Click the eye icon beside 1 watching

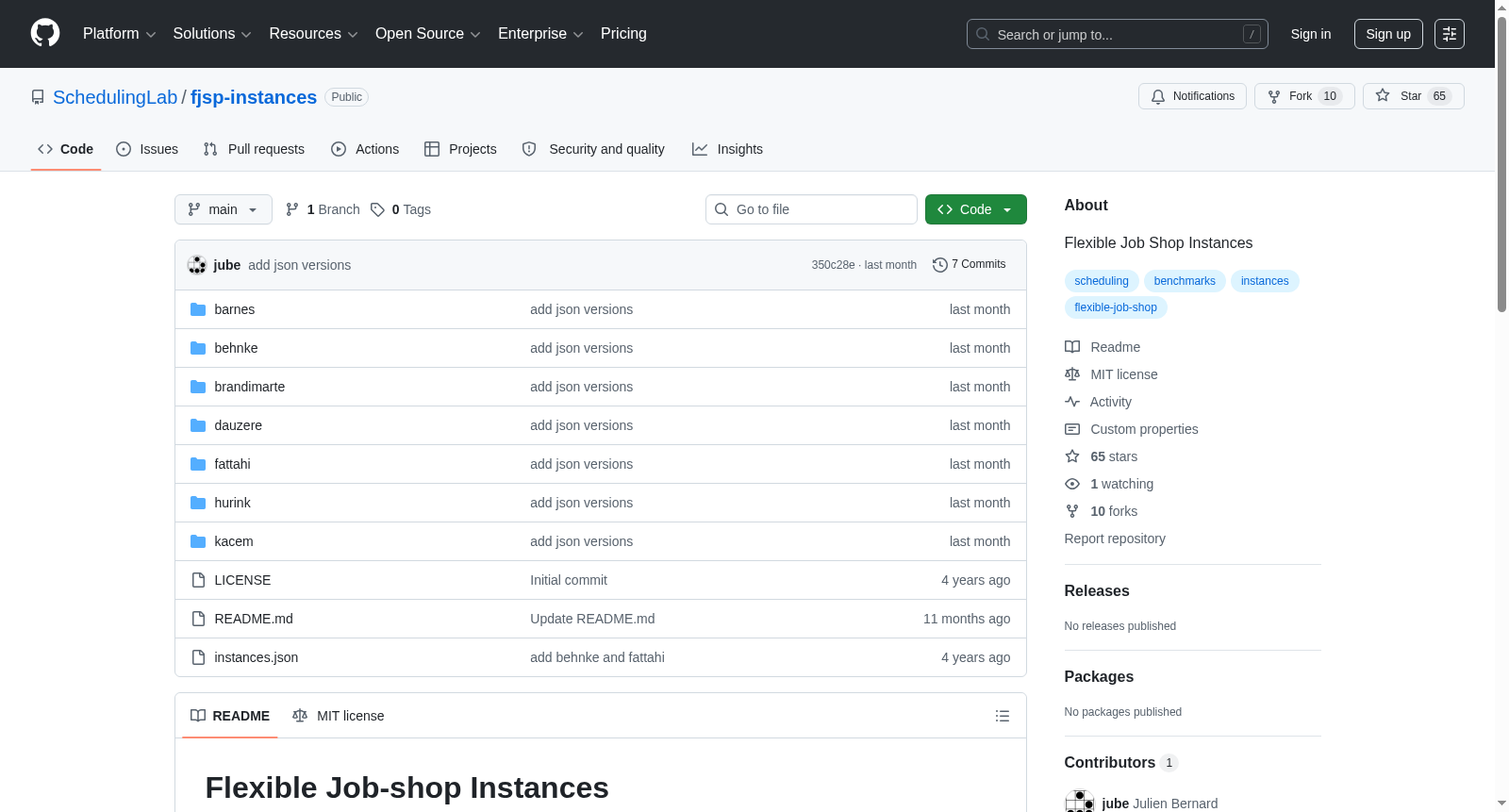point(1072,484)
